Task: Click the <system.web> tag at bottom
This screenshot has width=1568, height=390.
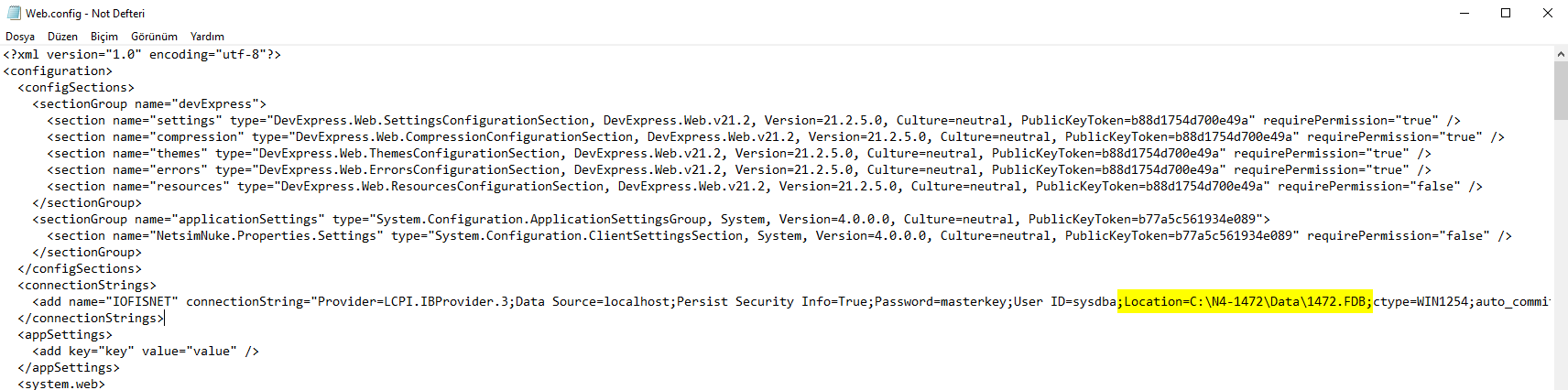Action: pyautogui.click(x=61, y=384)
